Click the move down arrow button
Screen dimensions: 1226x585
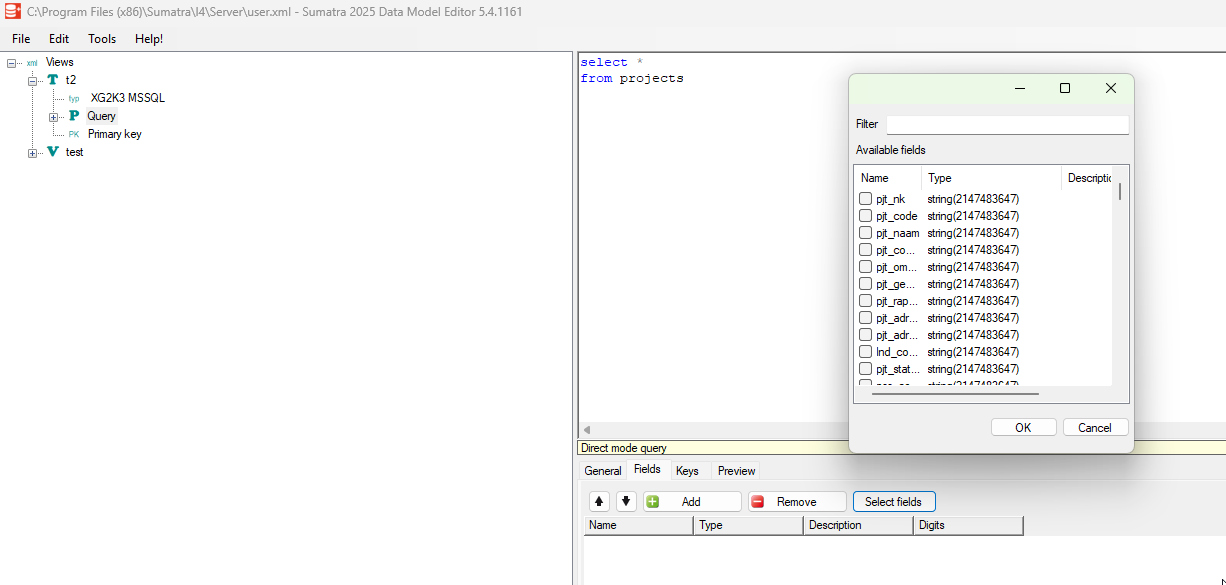pyautogui.click(x=626, y=502)
